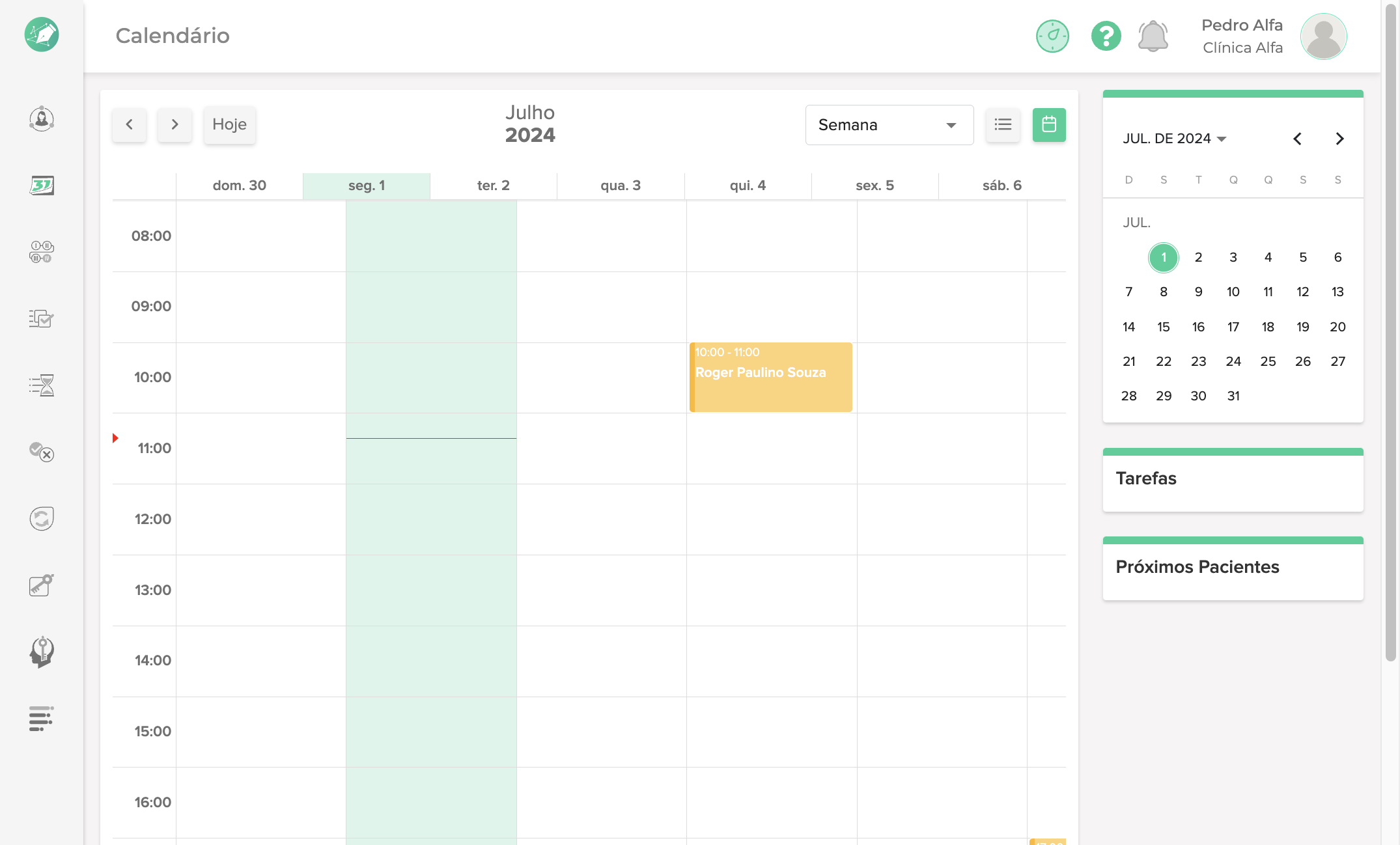The width and height of the screenshot is (1400, 845).
Task: Switch to green calendar view icon
Action: [x=1049, y=124]
